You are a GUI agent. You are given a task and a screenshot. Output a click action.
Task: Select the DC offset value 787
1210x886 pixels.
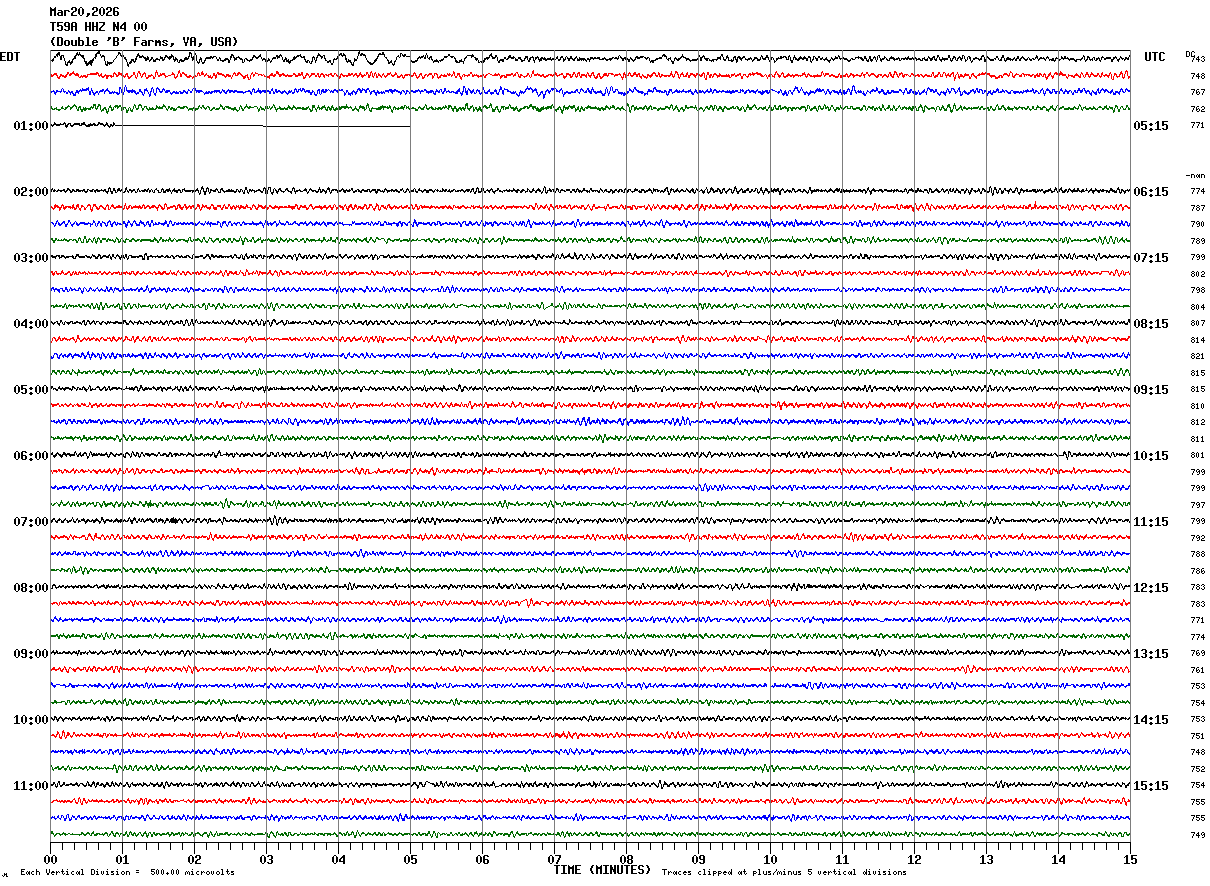coord(1198,208)
